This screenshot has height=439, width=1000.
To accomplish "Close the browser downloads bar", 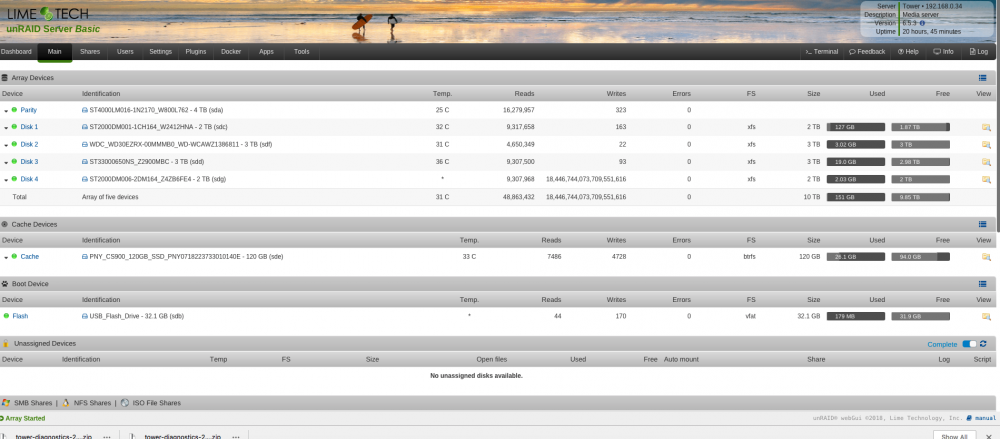I will coord(989,437).
